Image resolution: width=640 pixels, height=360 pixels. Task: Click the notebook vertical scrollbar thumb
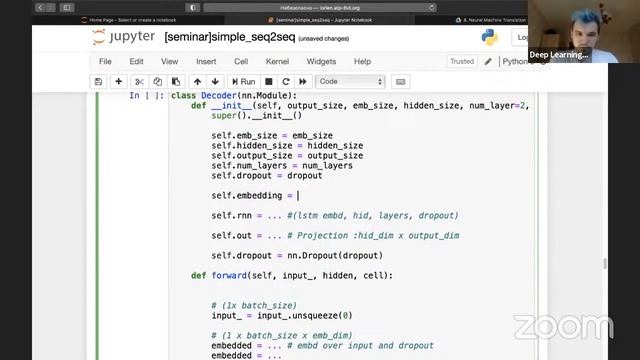tap(605, 264)
